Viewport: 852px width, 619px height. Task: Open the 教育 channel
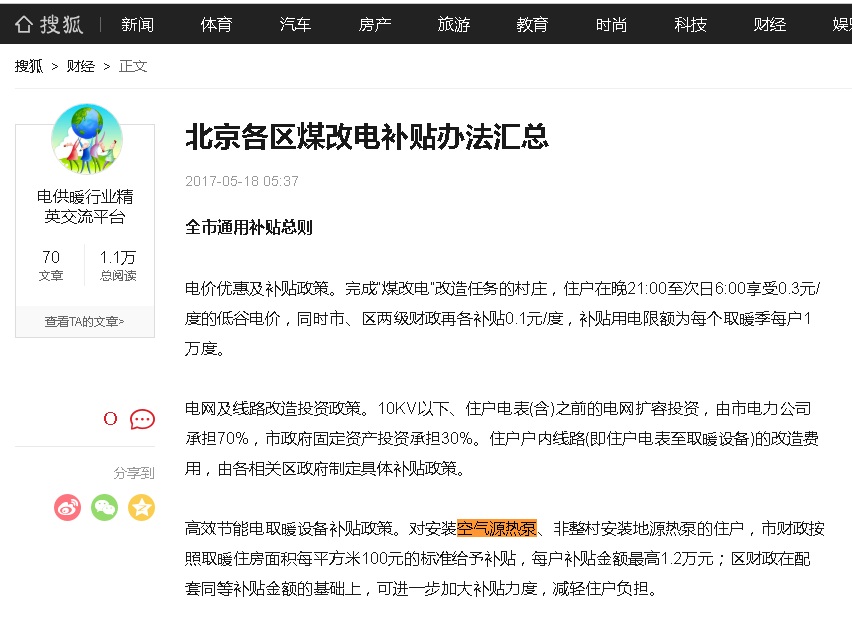(x=532, y=25)
